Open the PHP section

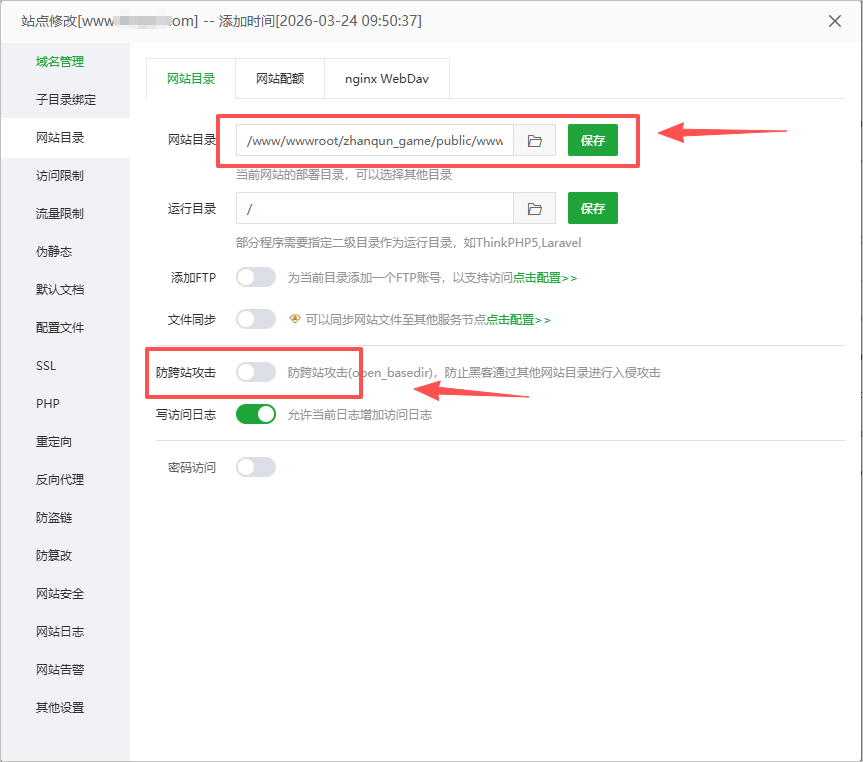[48, 404]
